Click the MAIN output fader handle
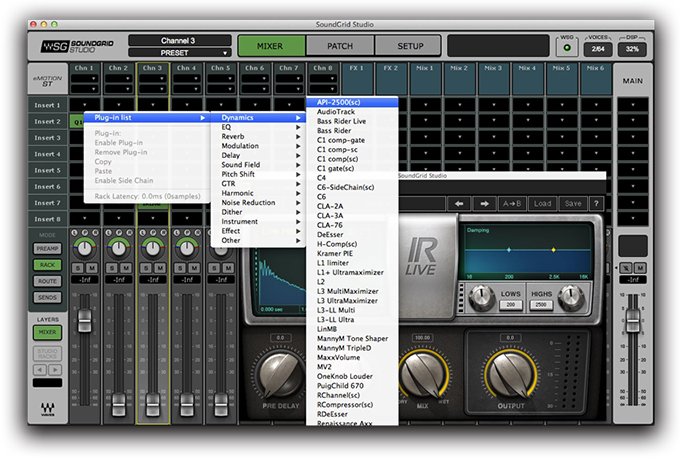 tap(633, 321)
